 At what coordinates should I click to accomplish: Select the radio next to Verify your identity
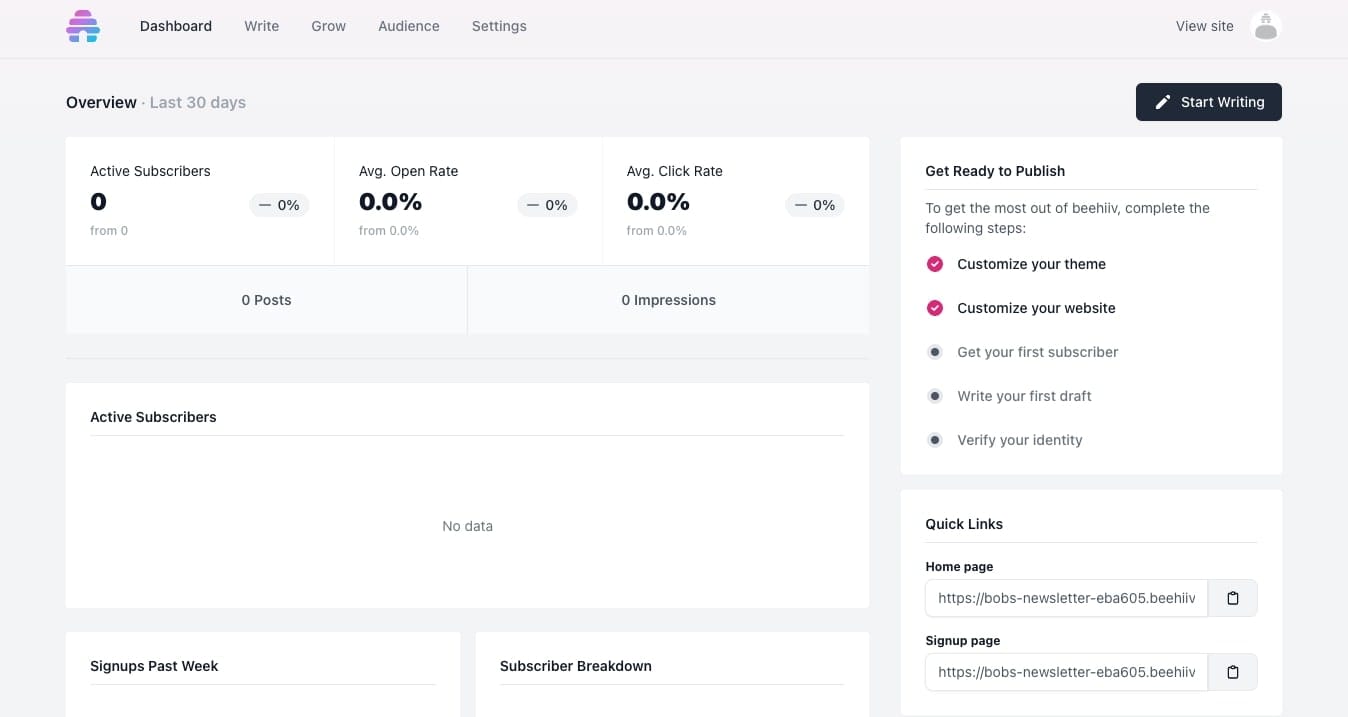click(934, 440)
